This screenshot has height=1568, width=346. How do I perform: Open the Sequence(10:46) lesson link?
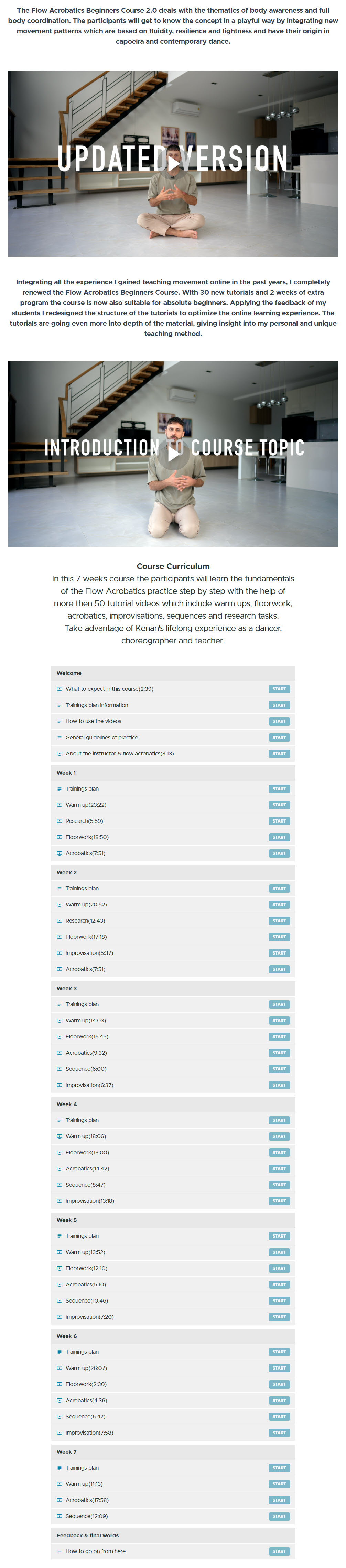click(87, 1301)
